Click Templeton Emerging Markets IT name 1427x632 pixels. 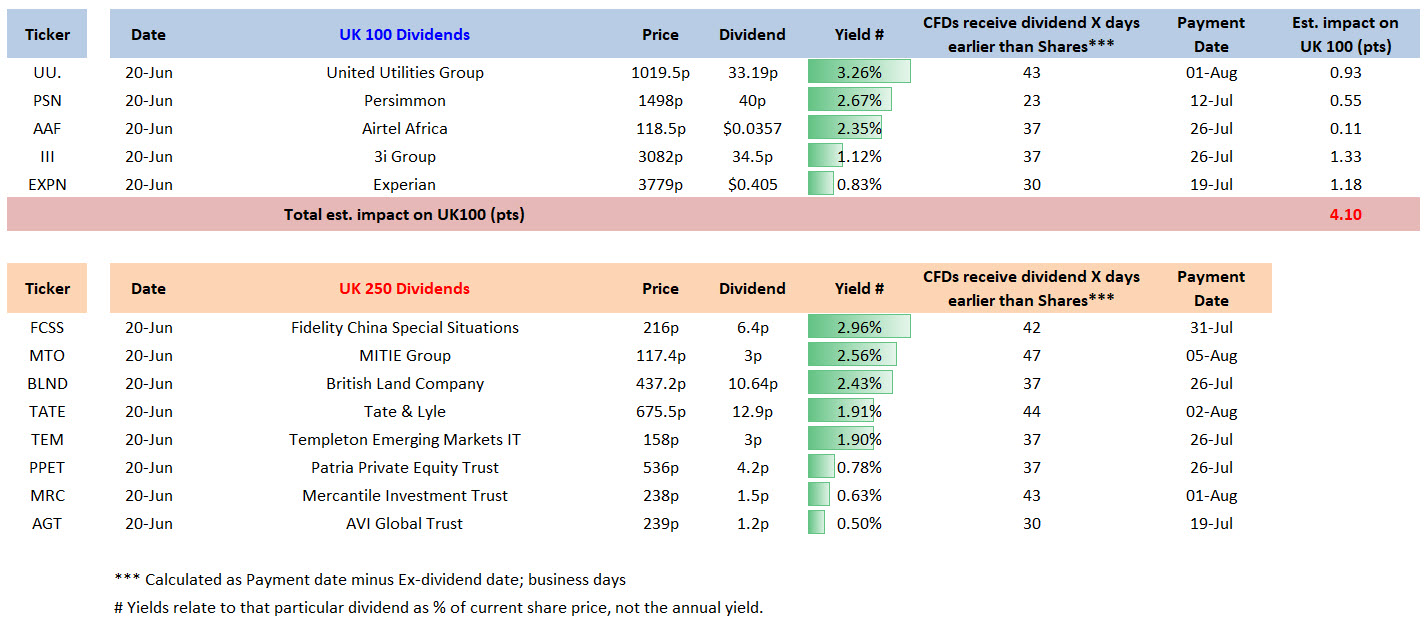(x=405, y=440)
